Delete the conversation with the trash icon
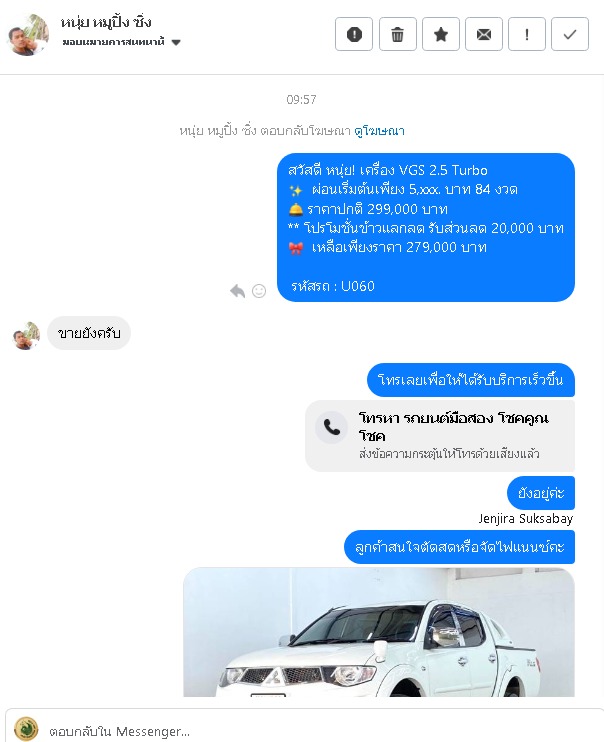Viewport: 604px width, 742px height. (x=398, y=34)
